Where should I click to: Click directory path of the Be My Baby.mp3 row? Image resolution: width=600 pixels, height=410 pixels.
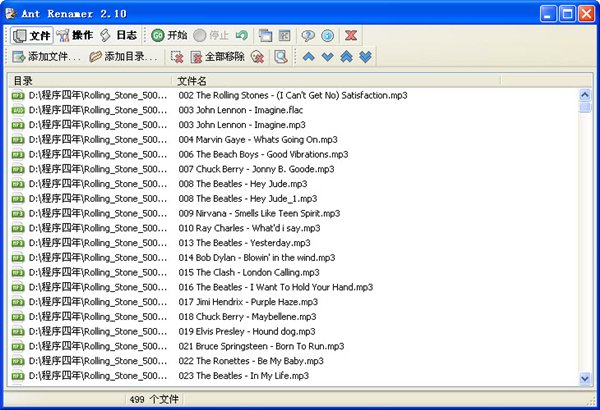(98, 361)
